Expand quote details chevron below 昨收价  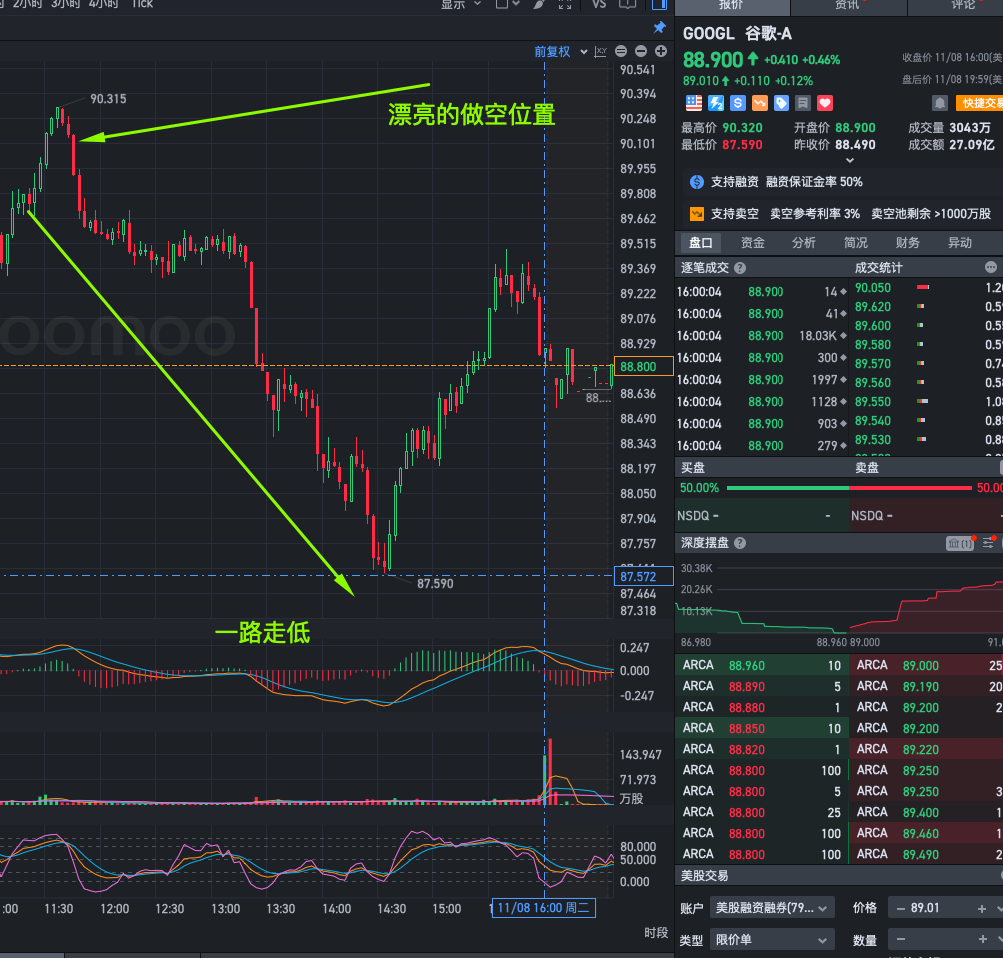pos(849,161)
